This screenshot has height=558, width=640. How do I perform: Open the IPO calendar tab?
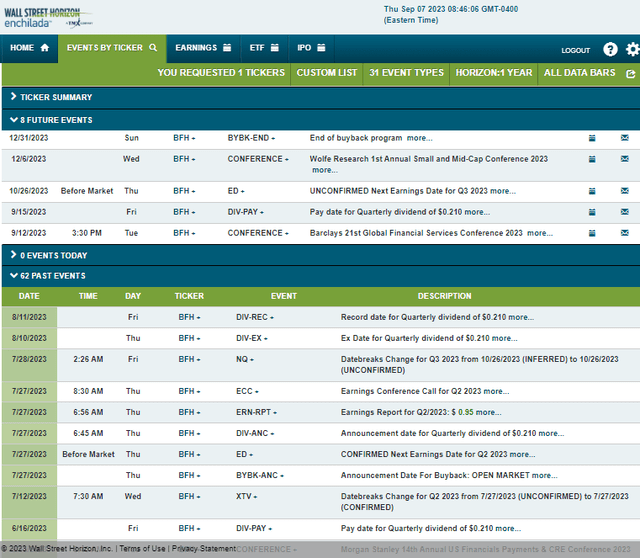(x=311, y=48)
